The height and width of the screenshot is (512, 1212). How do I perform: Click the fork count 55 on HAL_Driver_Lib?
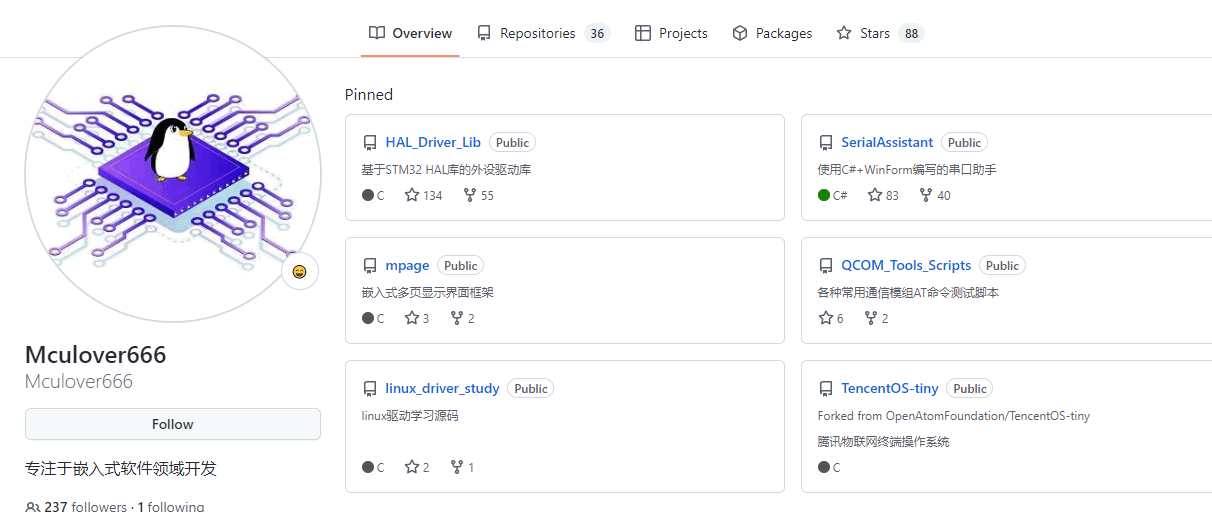click(478, 195)
